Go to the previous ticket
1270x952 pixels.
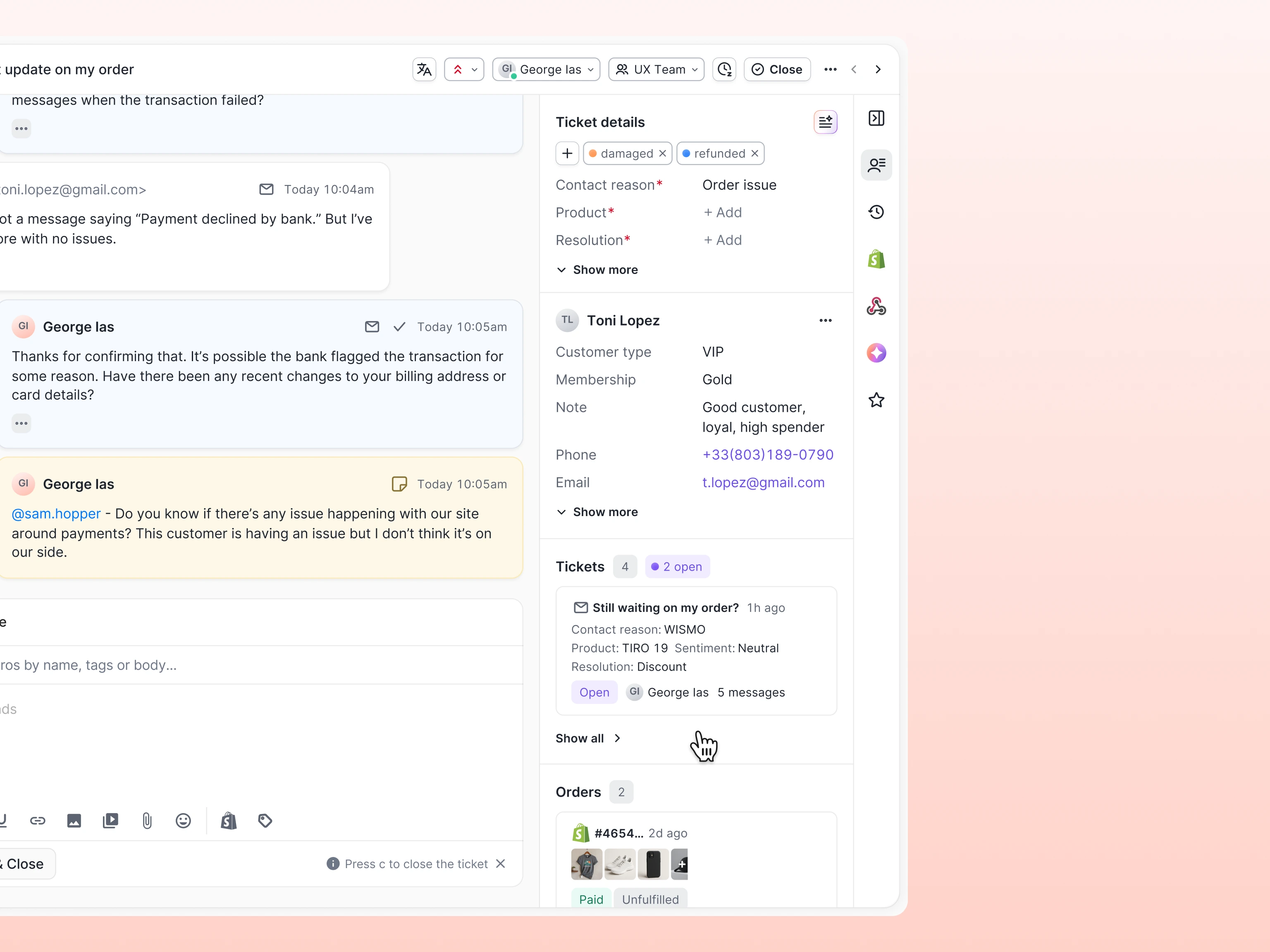[855, 69]
